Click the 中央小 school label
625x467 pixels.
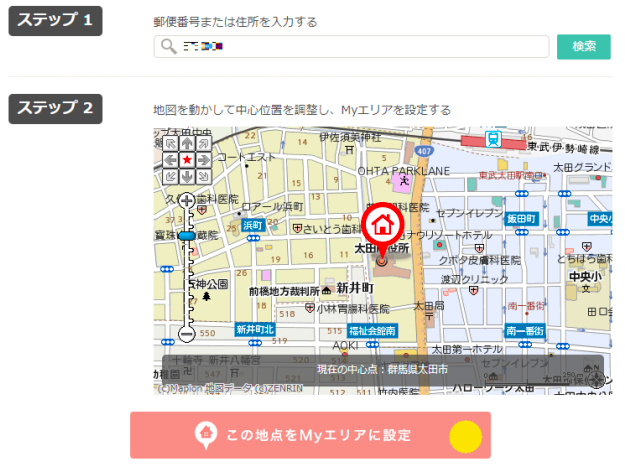[585, 276]
